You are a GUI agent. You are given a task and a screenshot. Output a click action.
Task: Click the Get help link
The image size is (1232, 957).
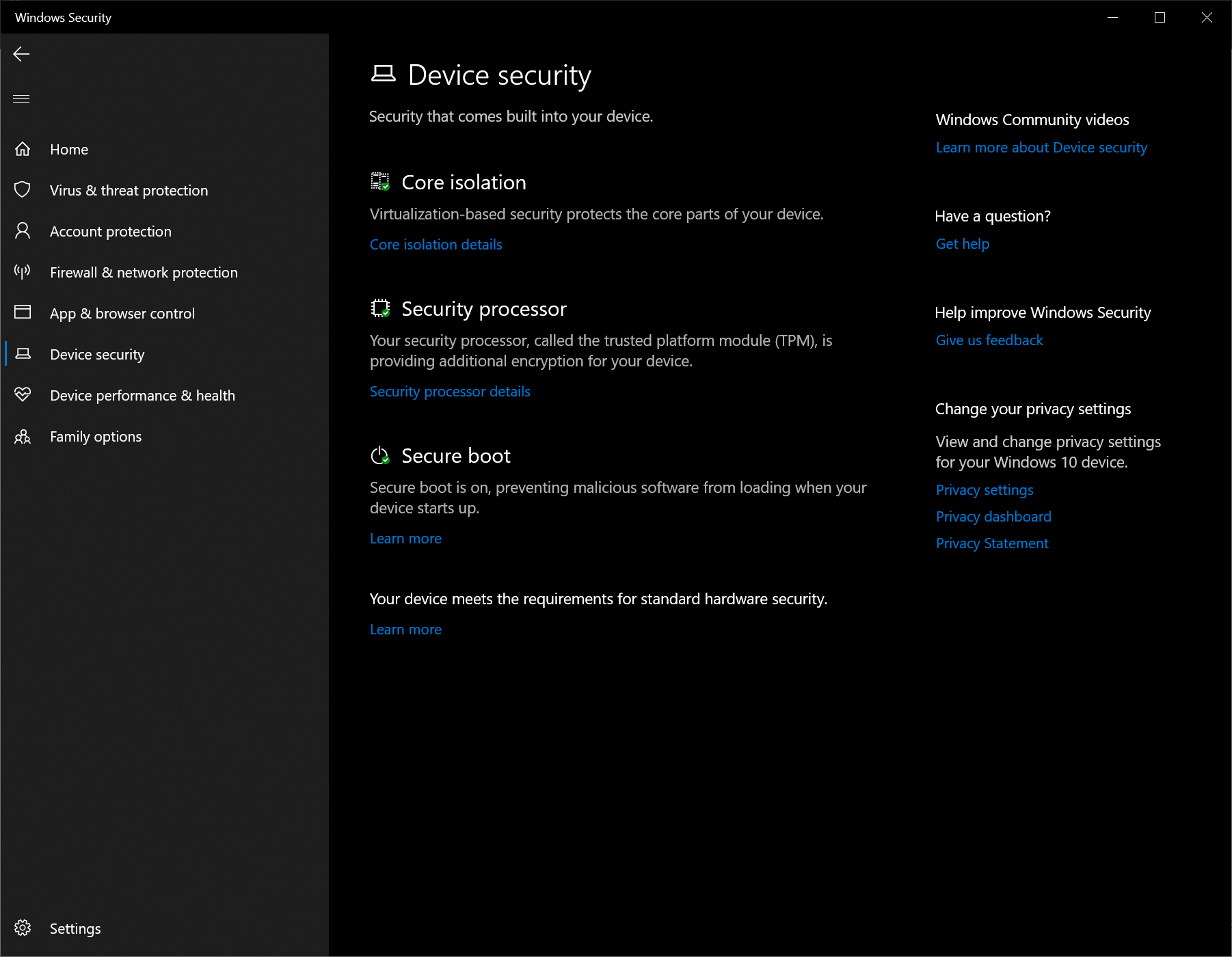[962, 244]
